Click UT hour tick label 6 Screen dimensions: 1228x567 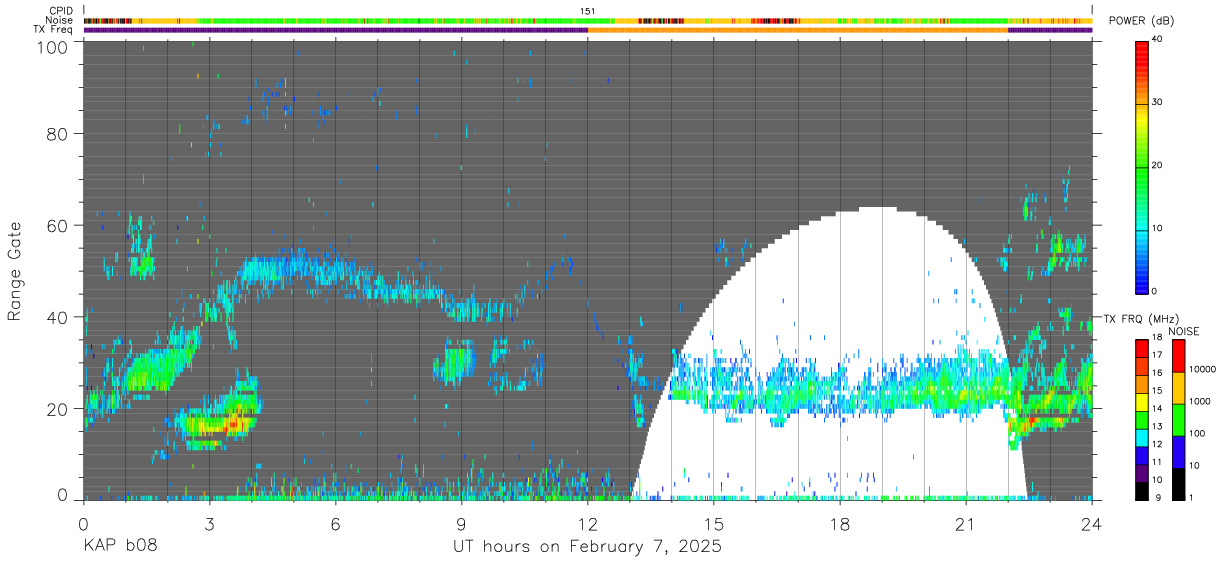(335, 524)
